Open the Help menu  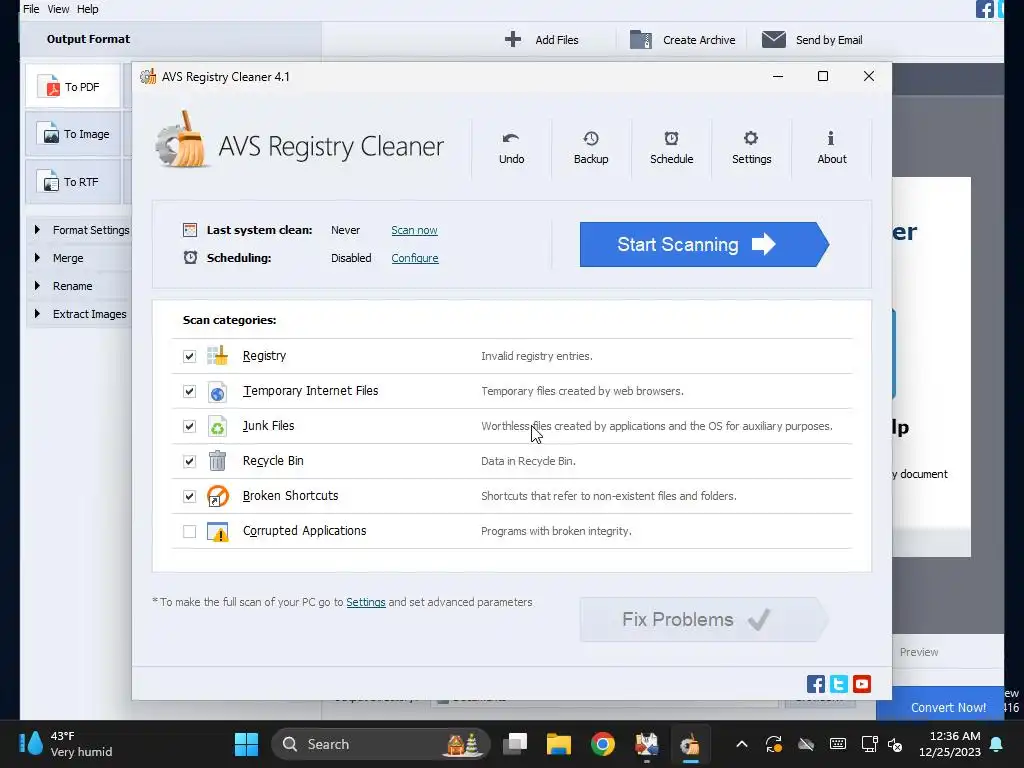pos(88,9)
